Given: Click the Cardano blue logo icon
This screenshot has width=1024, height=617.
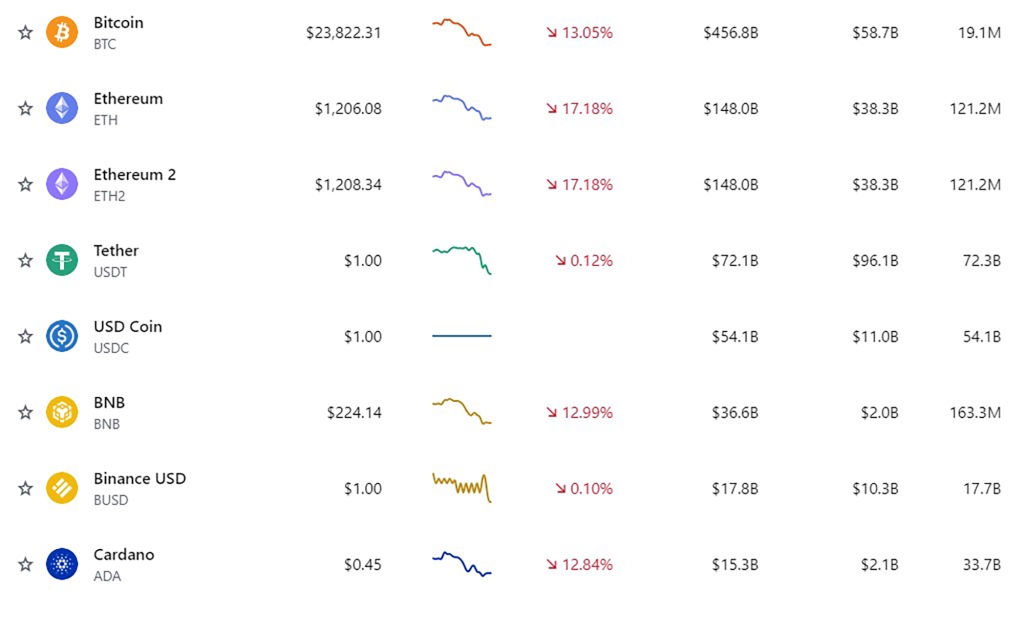Looking at the screenshot, I should coord(62,564).
